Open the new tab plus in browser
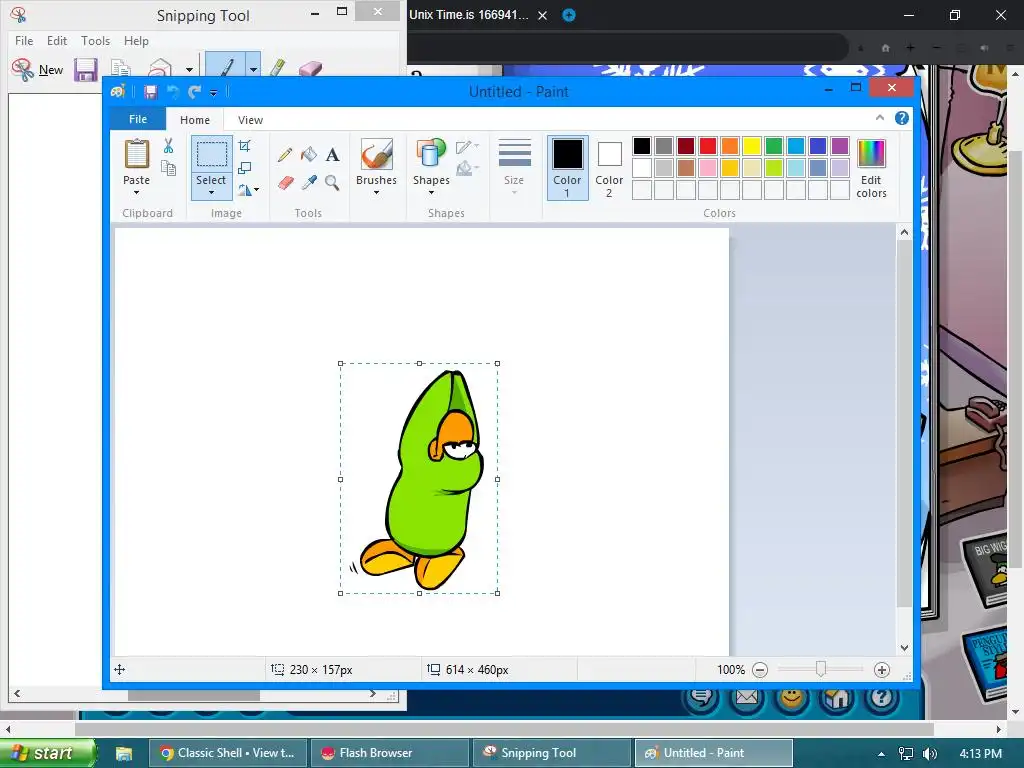 569,15
